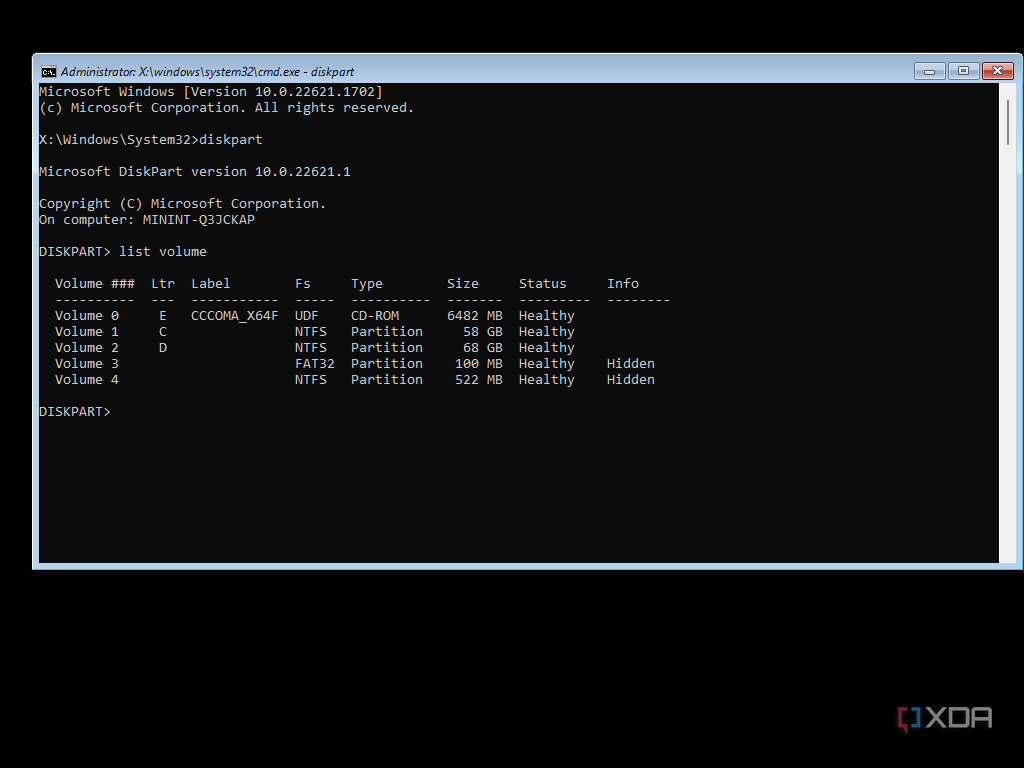Close the diskpart command prompt window
Screen dimensions: 1024x768
tap(997, 71)
